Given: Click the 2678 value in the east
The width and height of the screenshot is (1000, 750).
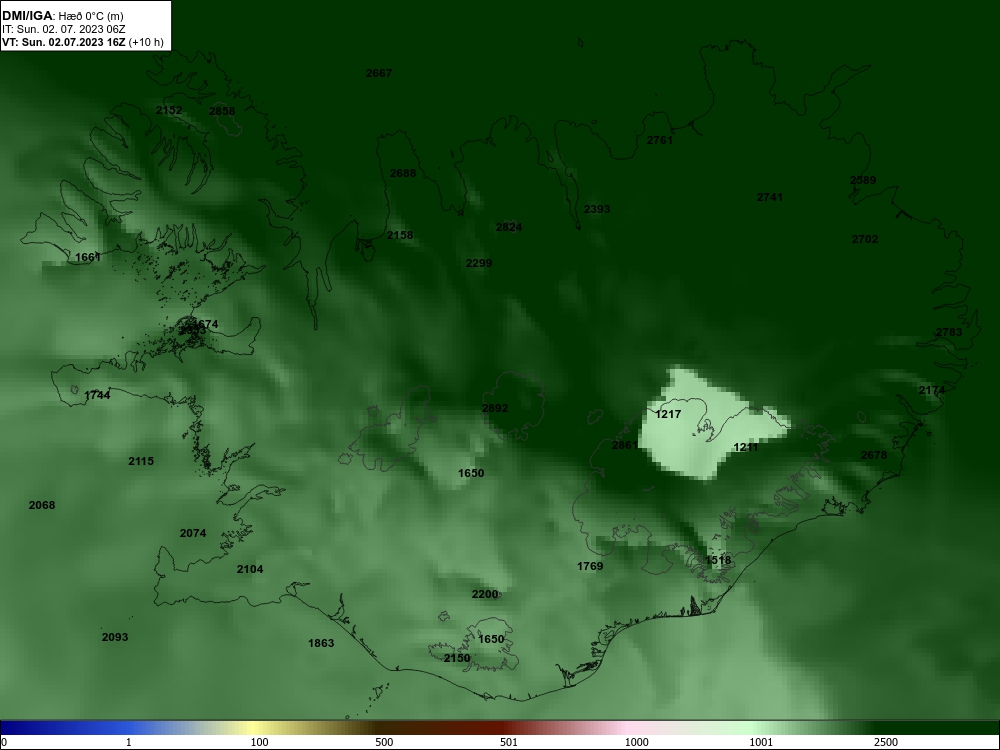Looking at the screenshot, I should (x=874, y=455).
